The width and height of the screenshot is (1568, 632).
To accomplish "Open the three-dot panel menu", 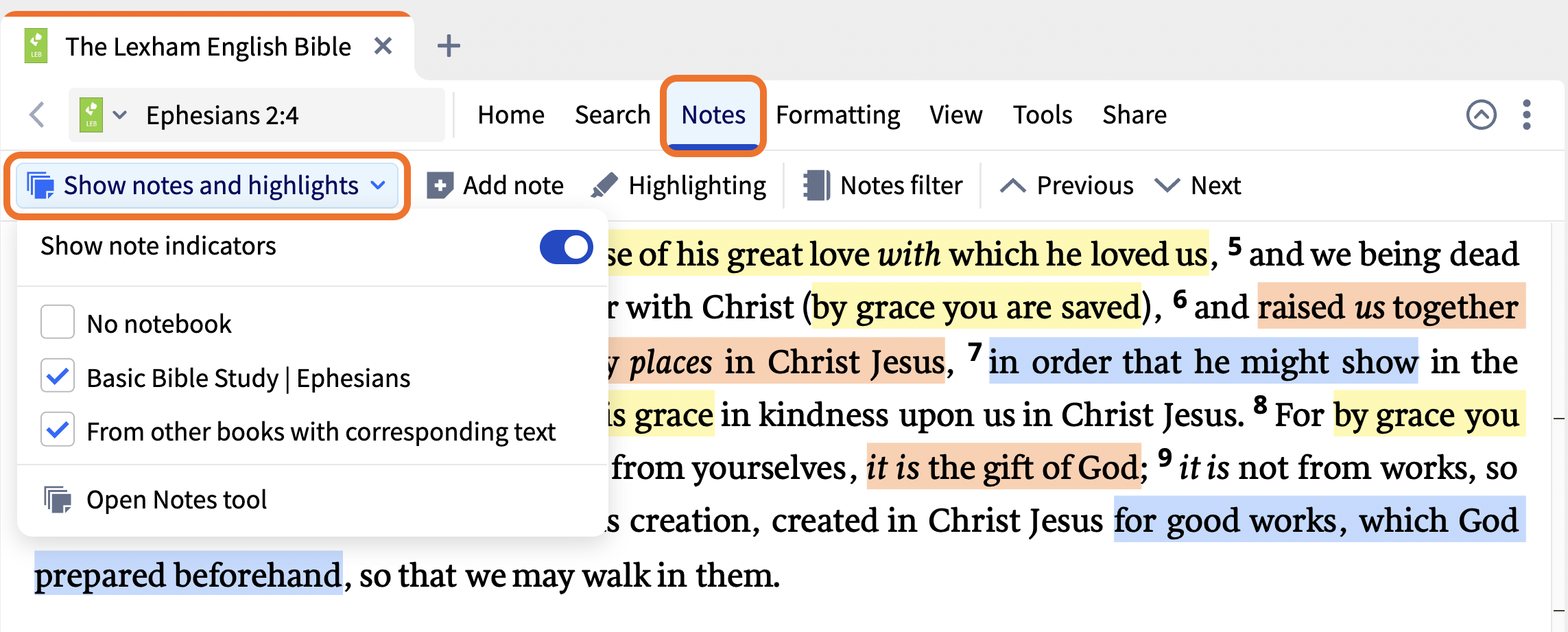I will point(1527,115).
